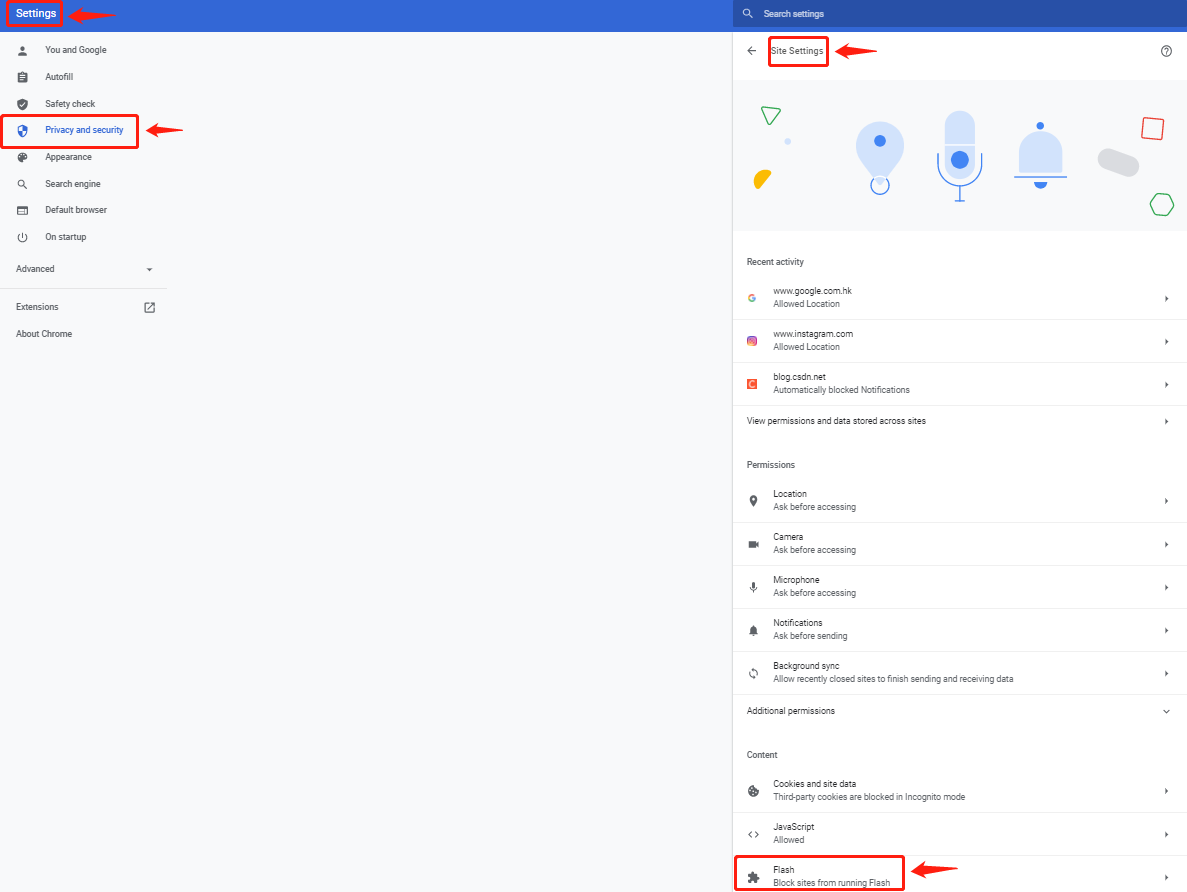1187x892 pixels.
Task: Click the external-link icon next to Extensions
Action: pos(150,307)
